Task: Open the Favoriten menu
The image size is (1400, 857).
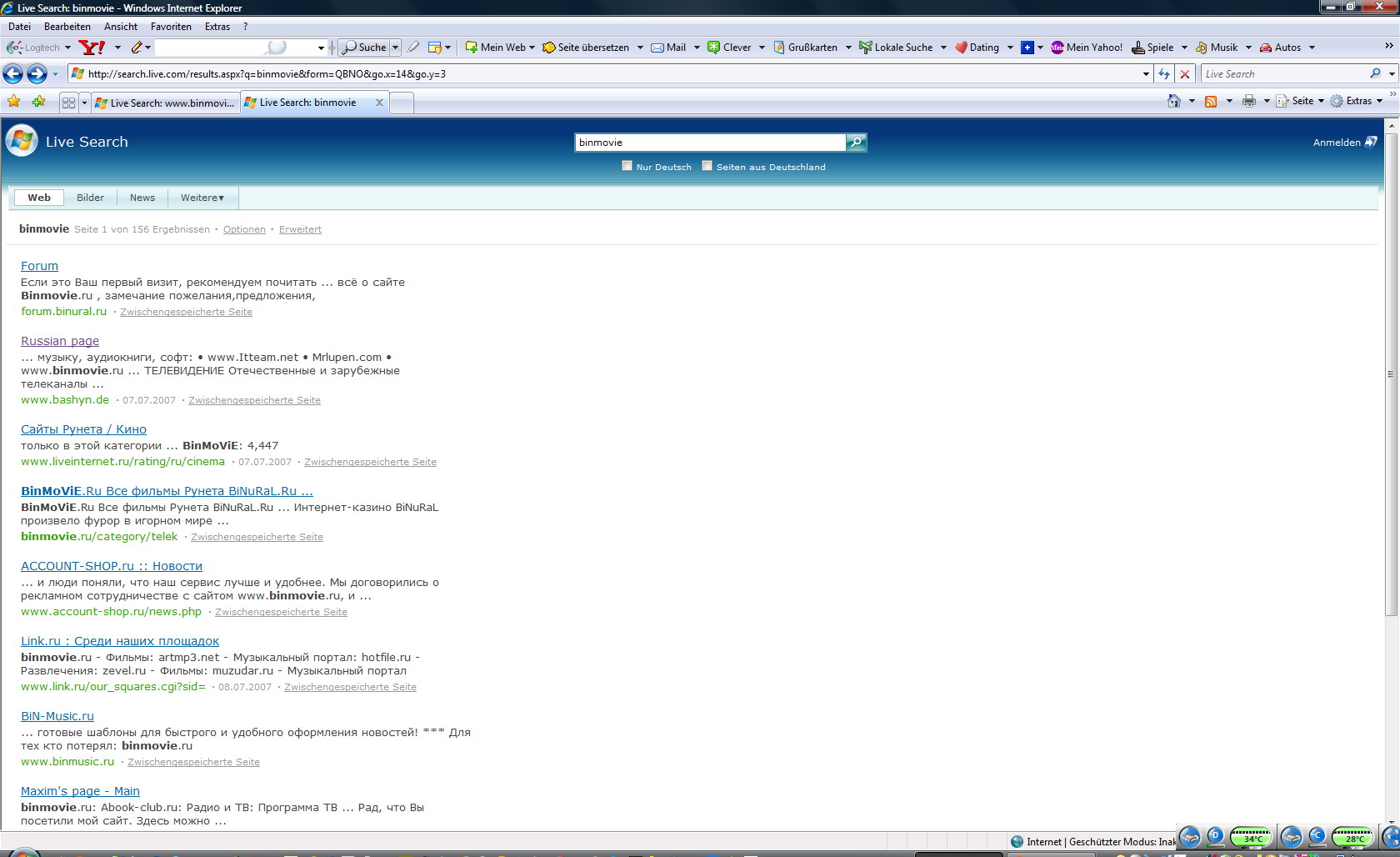Action: (171, 27)
